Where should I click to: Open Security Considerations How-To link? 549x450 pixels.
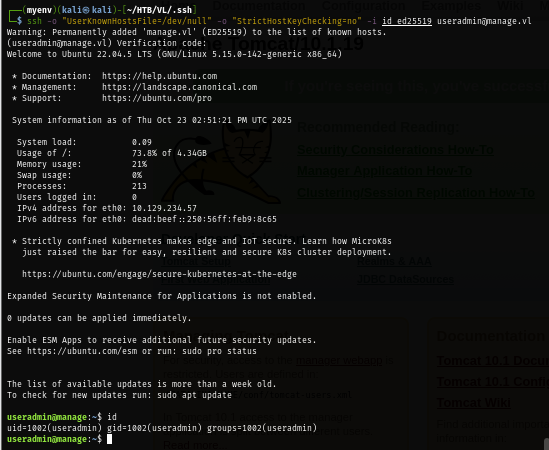[x=395, y=150]
